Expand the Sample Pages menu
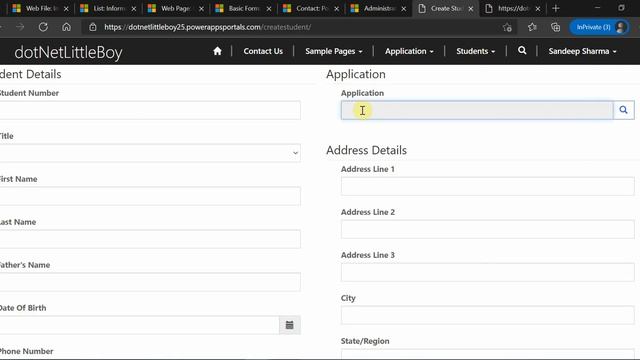This screenshot has width=640, height=360. pos(333,51)
